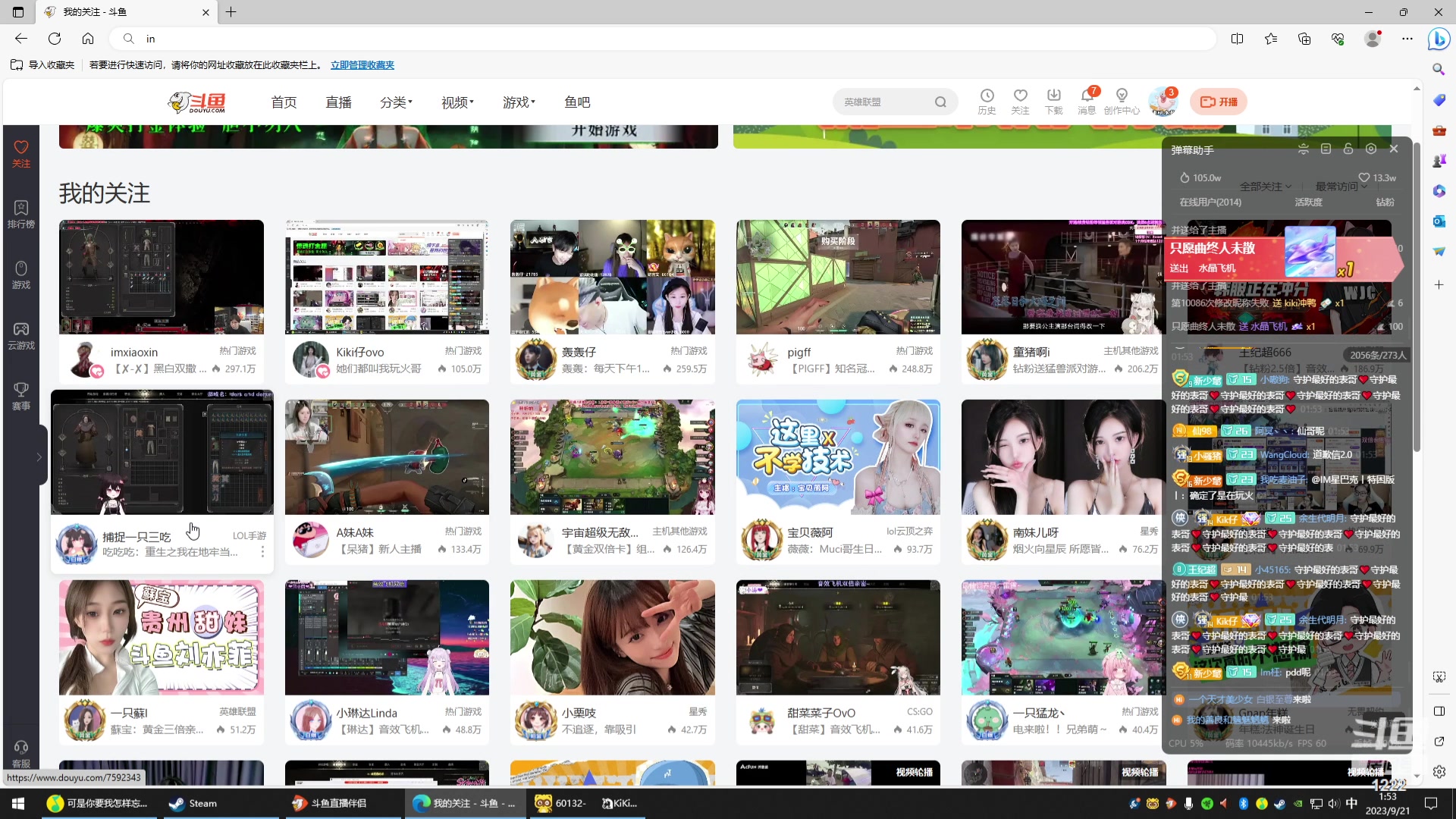Toggle Bluetooth icon in system tray
This screenshot has width=1456, height=819.
(x=1244, y=804)
